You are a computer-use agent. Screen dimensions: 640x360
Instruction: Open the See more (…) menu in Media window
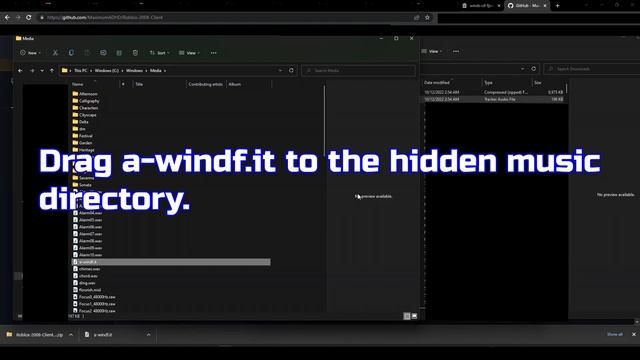click(213, 53)
